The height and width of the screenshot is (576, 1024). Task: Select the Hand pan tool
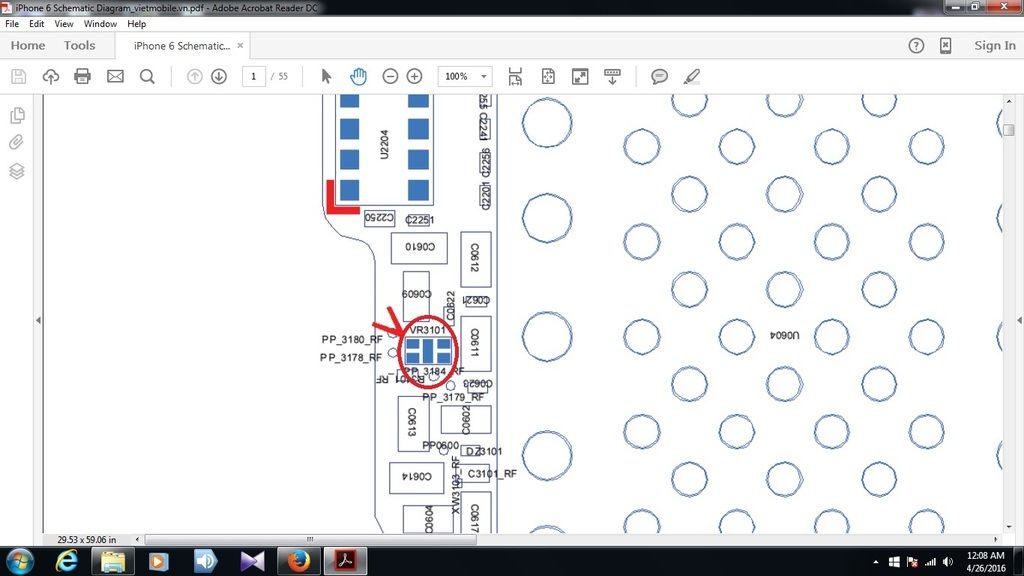358,76
